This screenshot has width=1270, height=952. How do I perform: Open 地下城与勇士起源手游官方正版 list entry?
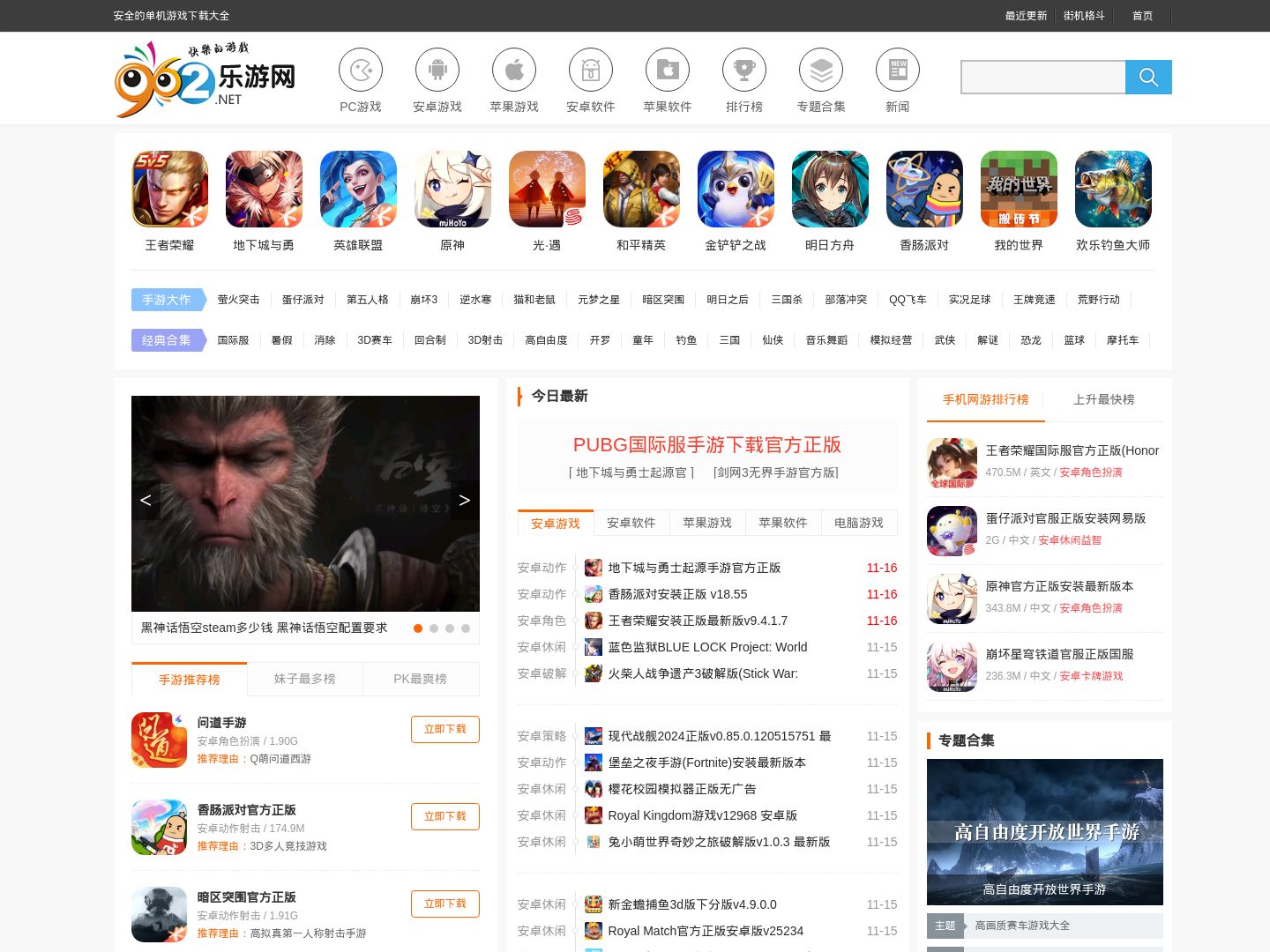point(694,568)
